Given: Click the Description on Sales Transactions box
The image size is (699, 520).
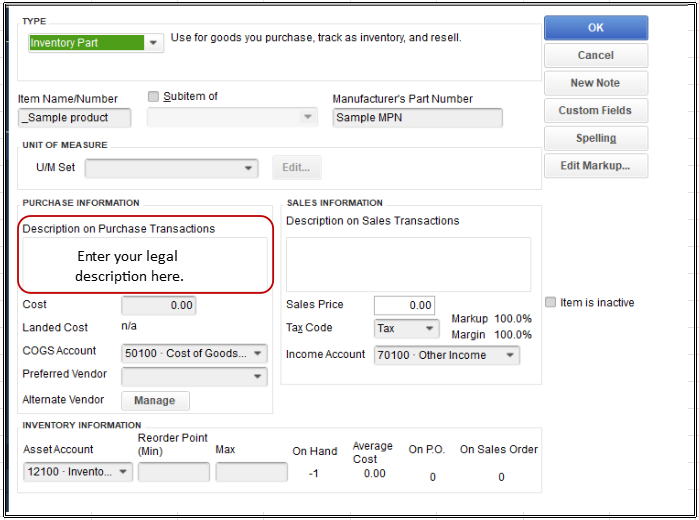Looking at the screenshot, I should [408, 264].
